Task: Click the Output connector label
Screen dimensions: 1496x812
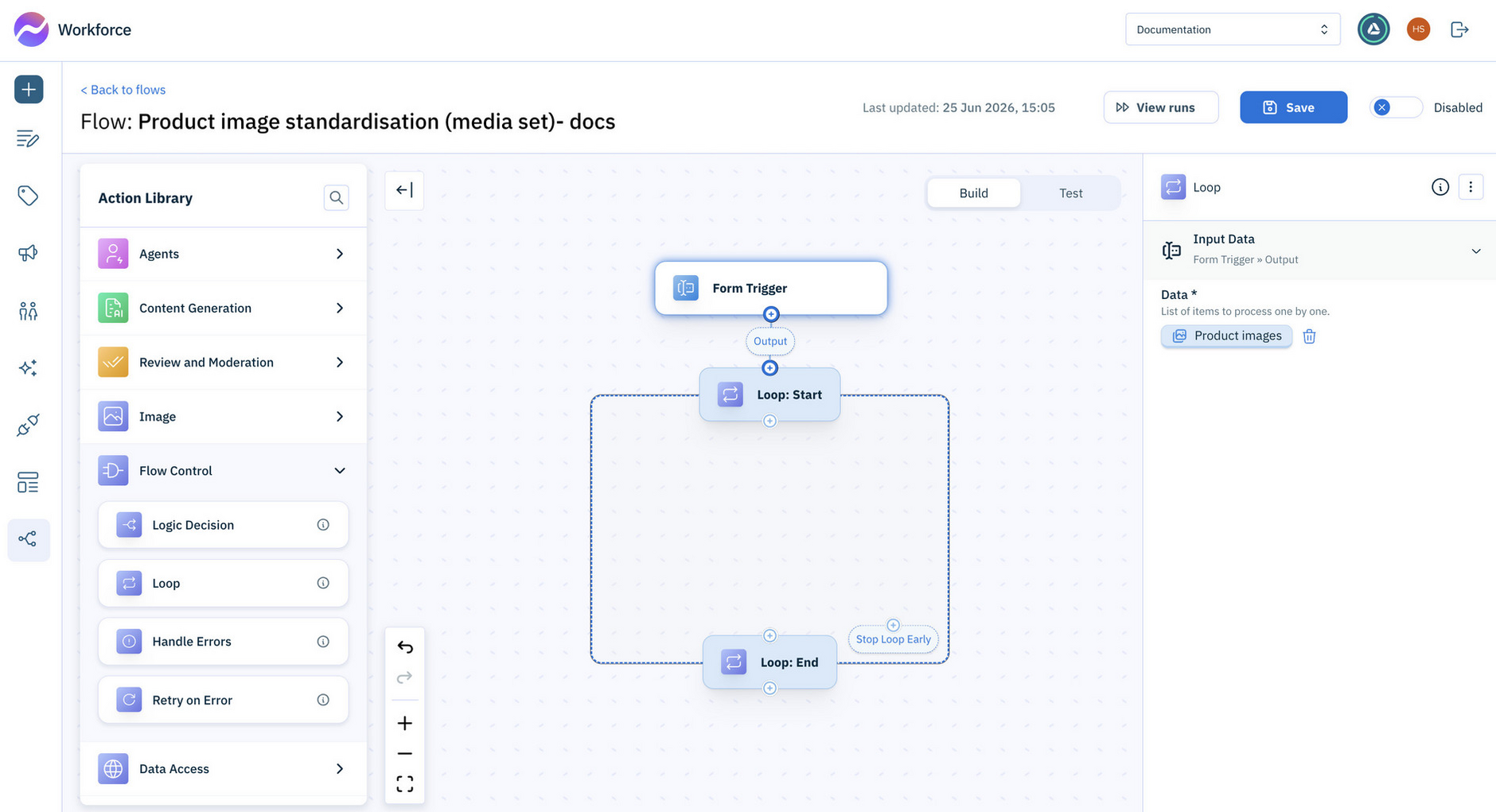Action: tap(770, 341)
